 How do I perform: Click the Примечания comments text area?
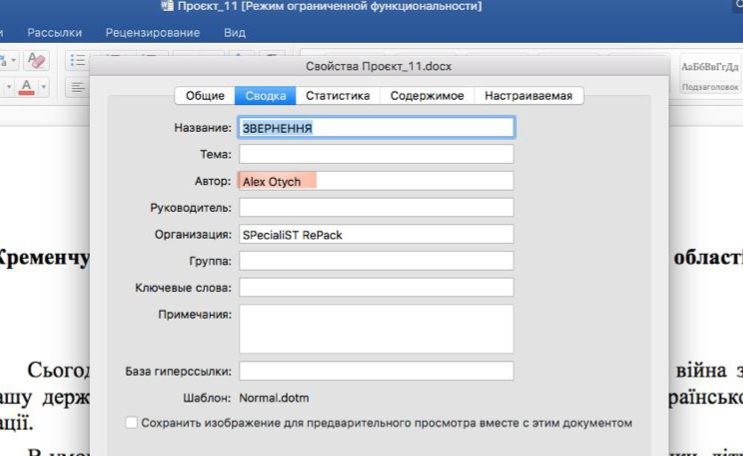(376, 329)
